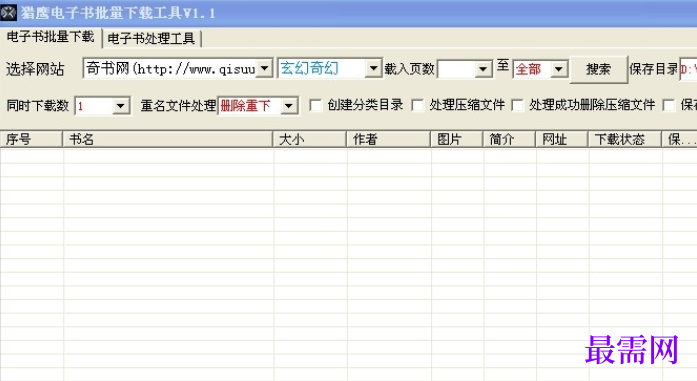Sort list by 大小 column
This screenshot has width=697, height=381.
coord(309,140)
